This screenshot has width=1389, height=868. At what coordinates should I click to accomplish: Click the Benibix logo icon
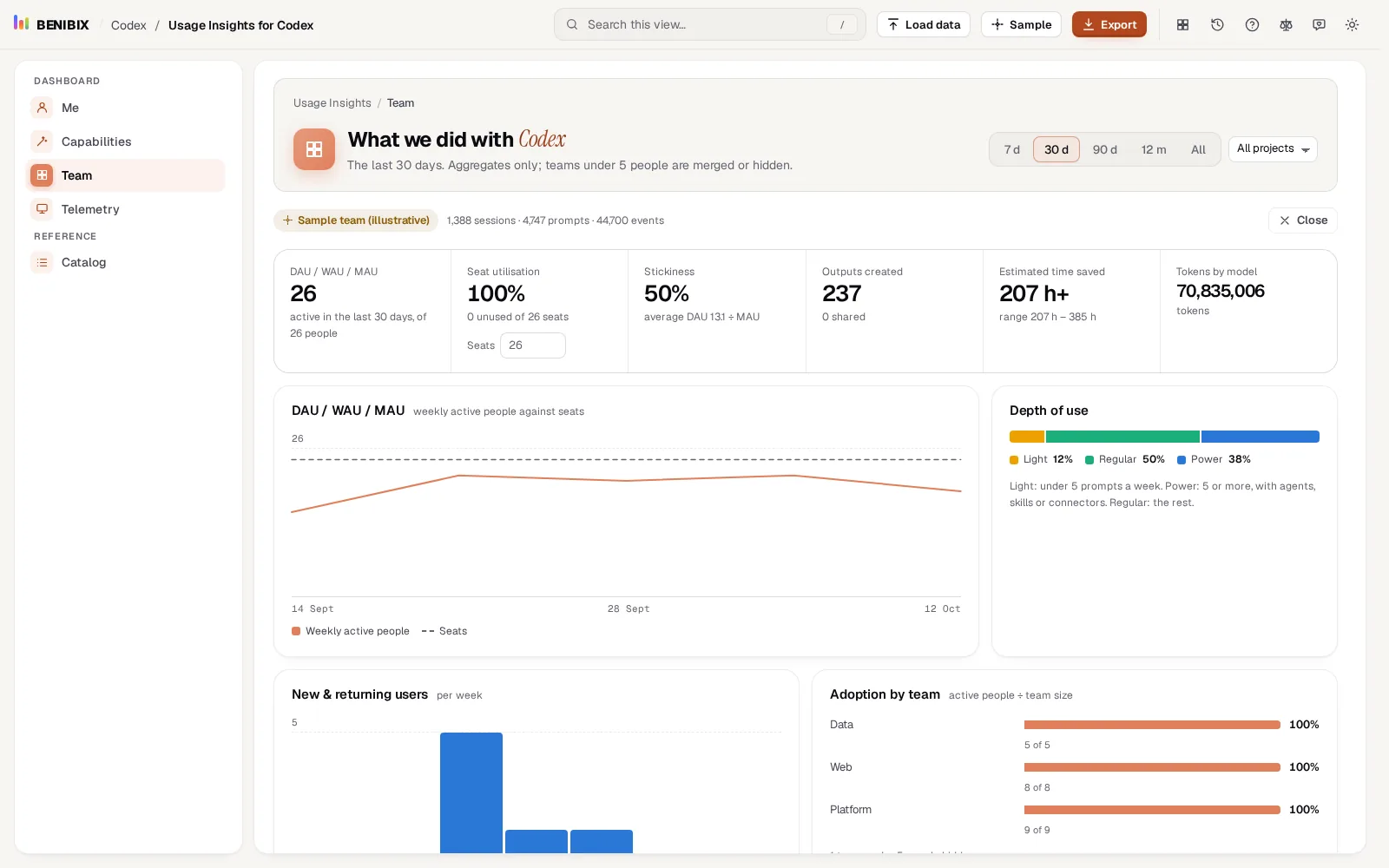click(x=22, y=23)
